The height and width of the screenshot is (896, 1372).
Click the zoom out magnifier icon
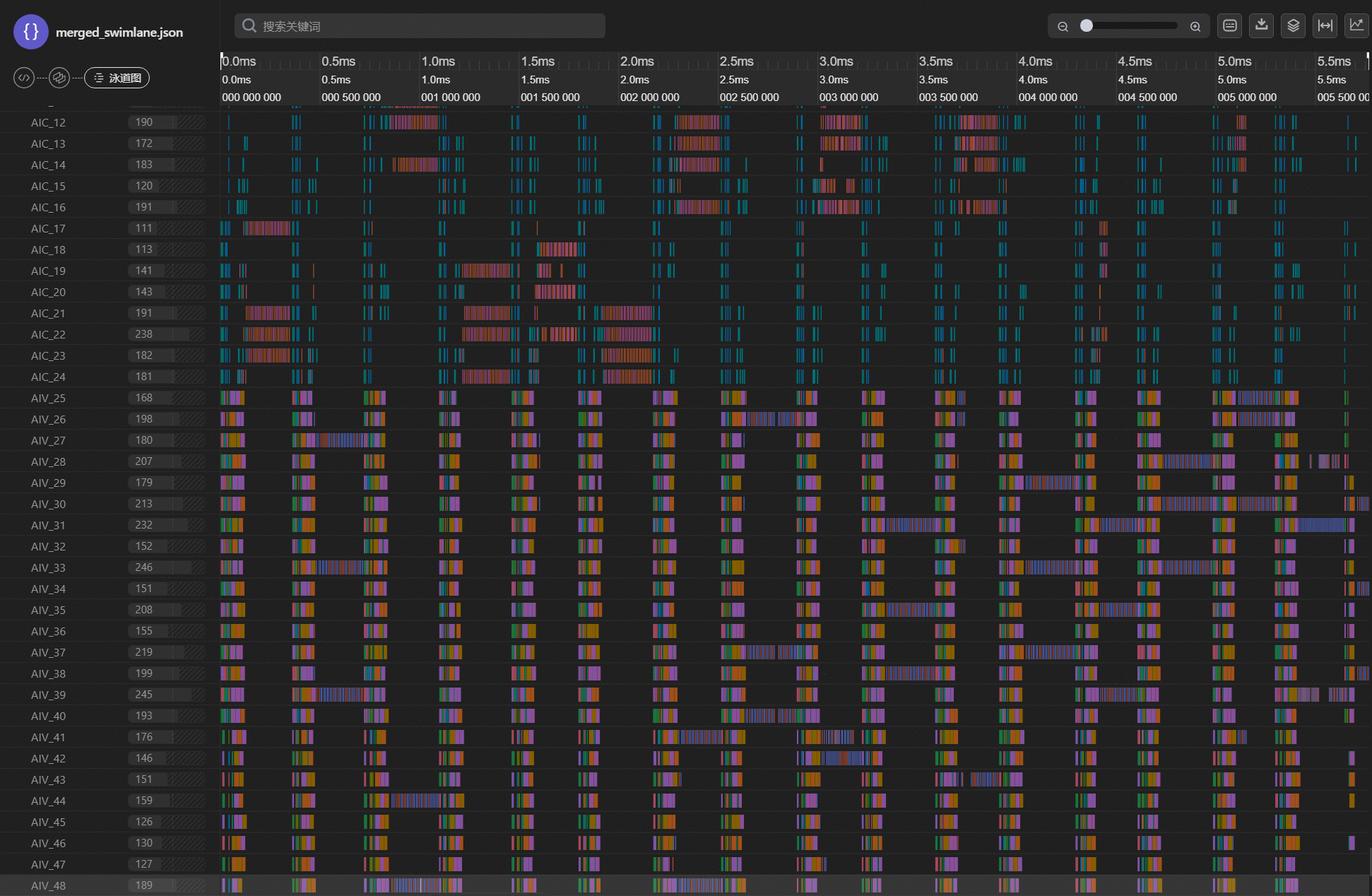(x=1063, y=26)
